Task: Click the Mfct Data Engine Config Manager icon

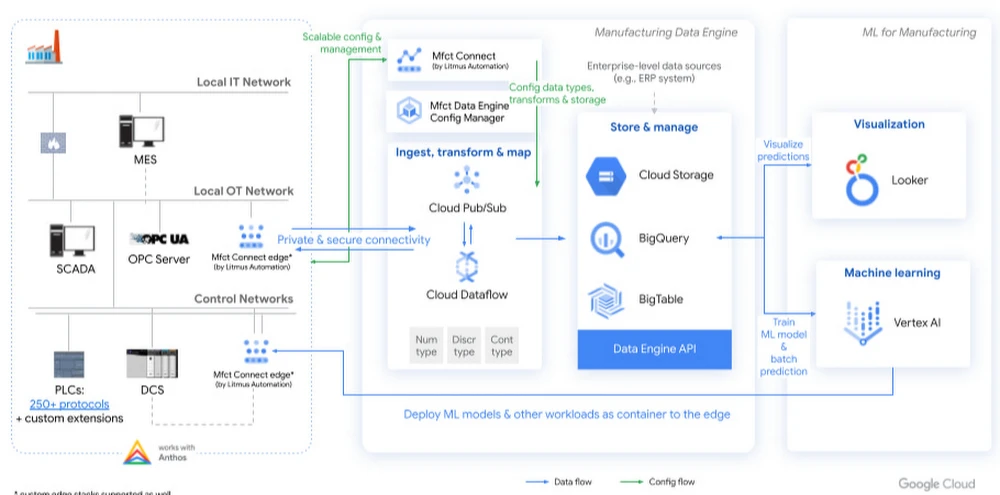Action: tap(407, 110)
